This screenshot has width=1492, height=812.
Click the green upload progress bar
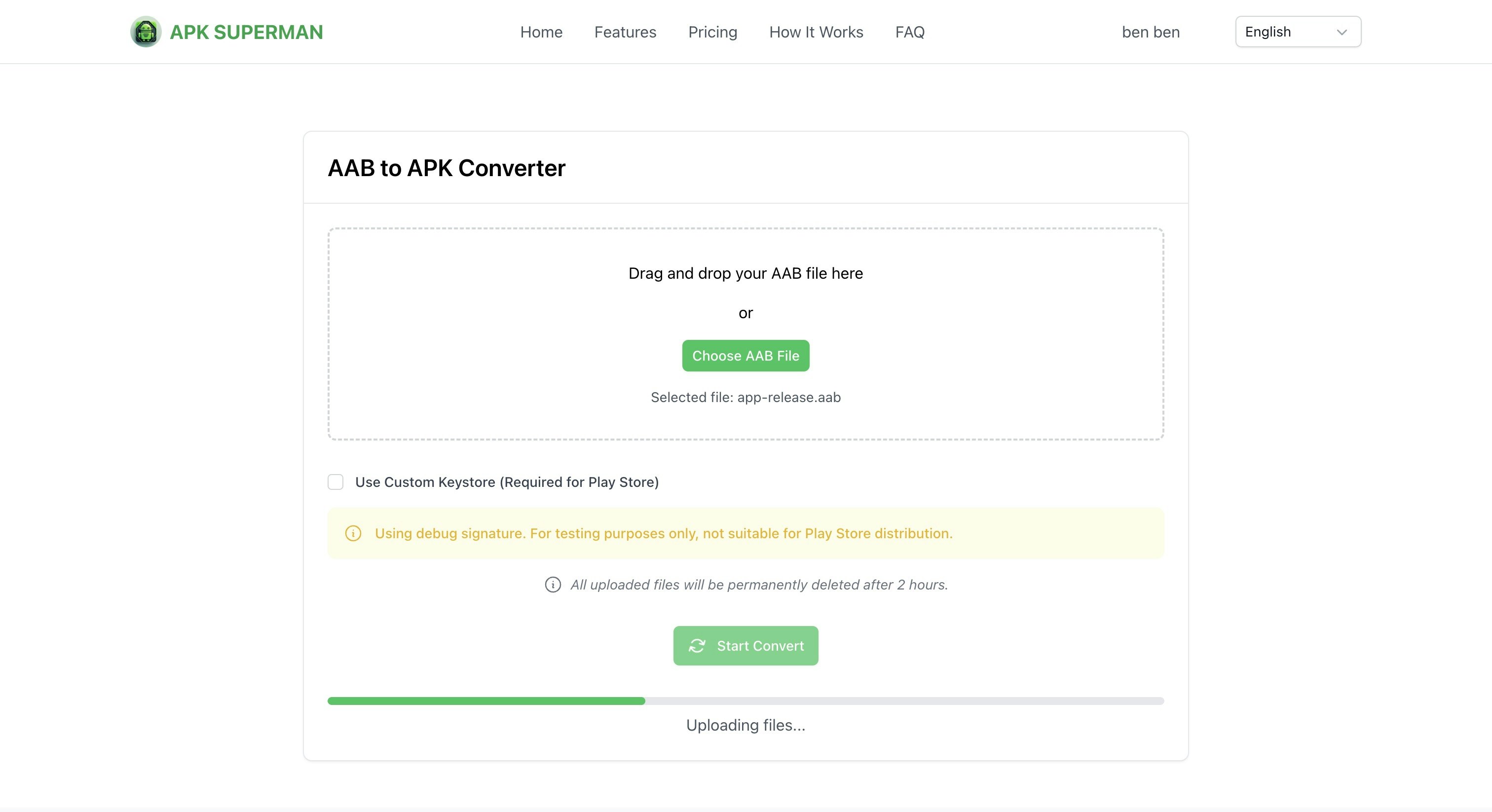(x=746, y=701)
